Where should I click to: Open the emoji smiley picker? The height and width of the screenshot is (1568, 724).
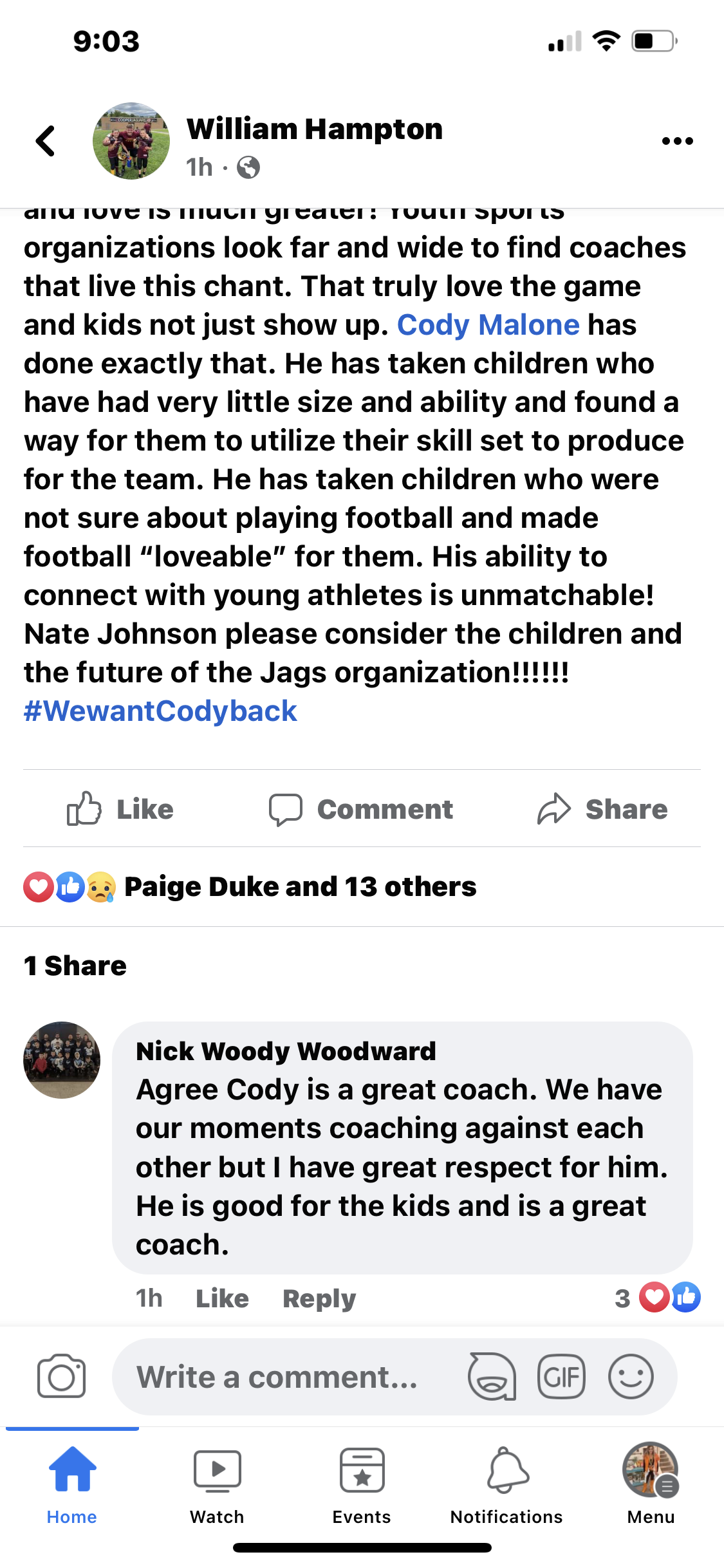[x=631, y=1377]
